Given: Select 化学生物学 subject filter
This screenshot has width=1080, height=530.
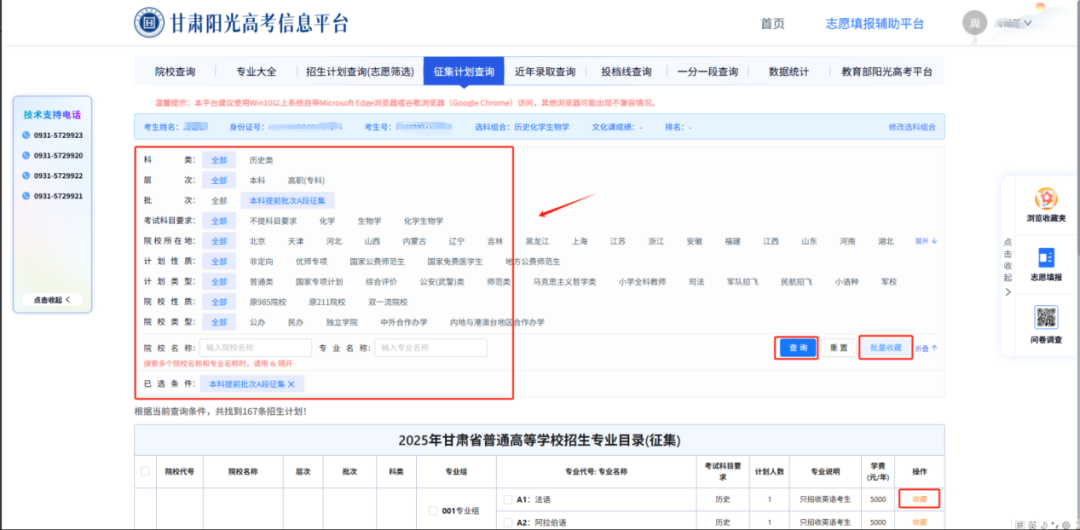Looking at the screenshot, I should click(424, 221).
